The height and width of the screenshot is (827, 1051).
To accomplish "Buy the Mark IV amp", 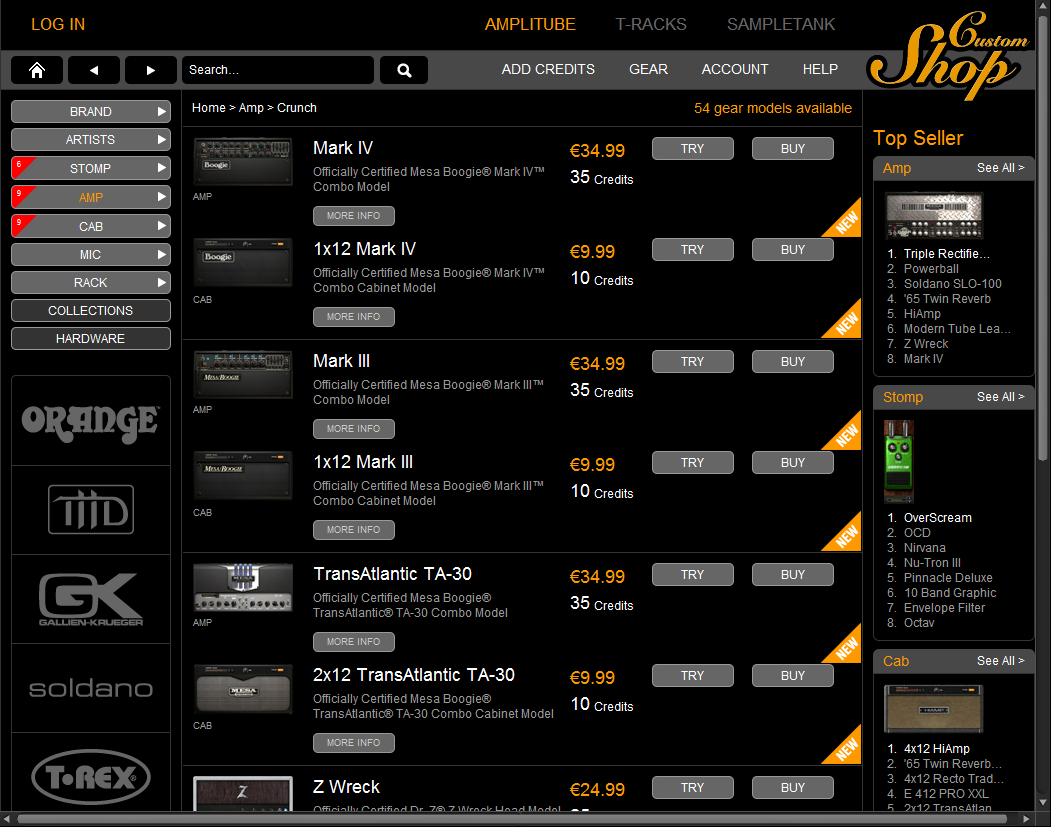I will [x=793, y=149].
